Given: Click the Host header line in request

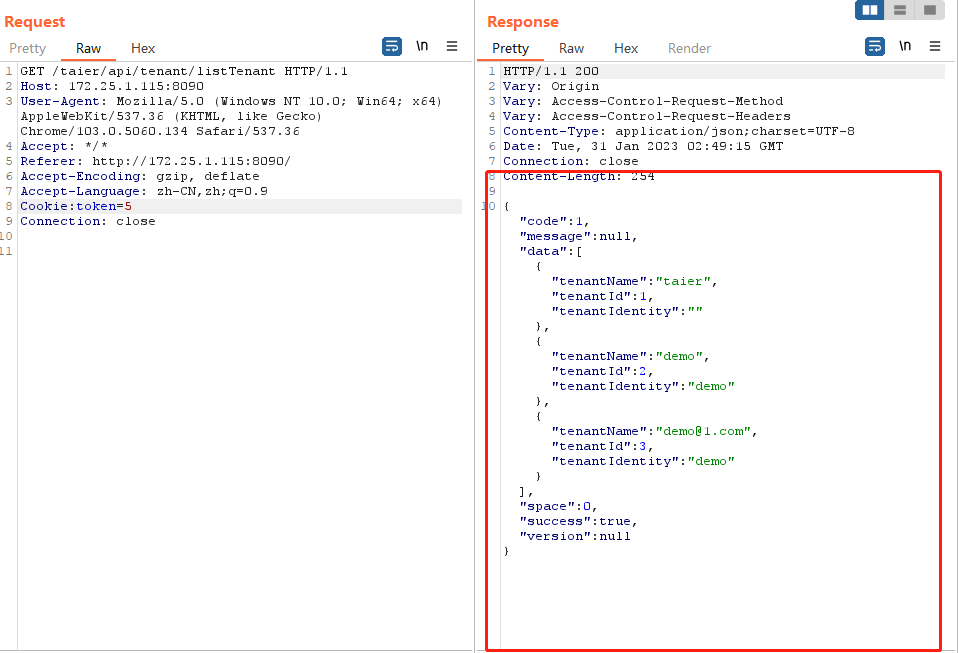Looking at the screenshot, I should click(x=112, y=86).
